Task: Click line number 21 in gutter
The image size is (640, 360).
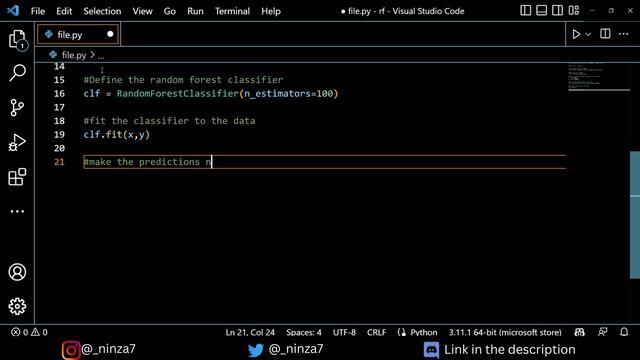Action: tap(59, 162)
